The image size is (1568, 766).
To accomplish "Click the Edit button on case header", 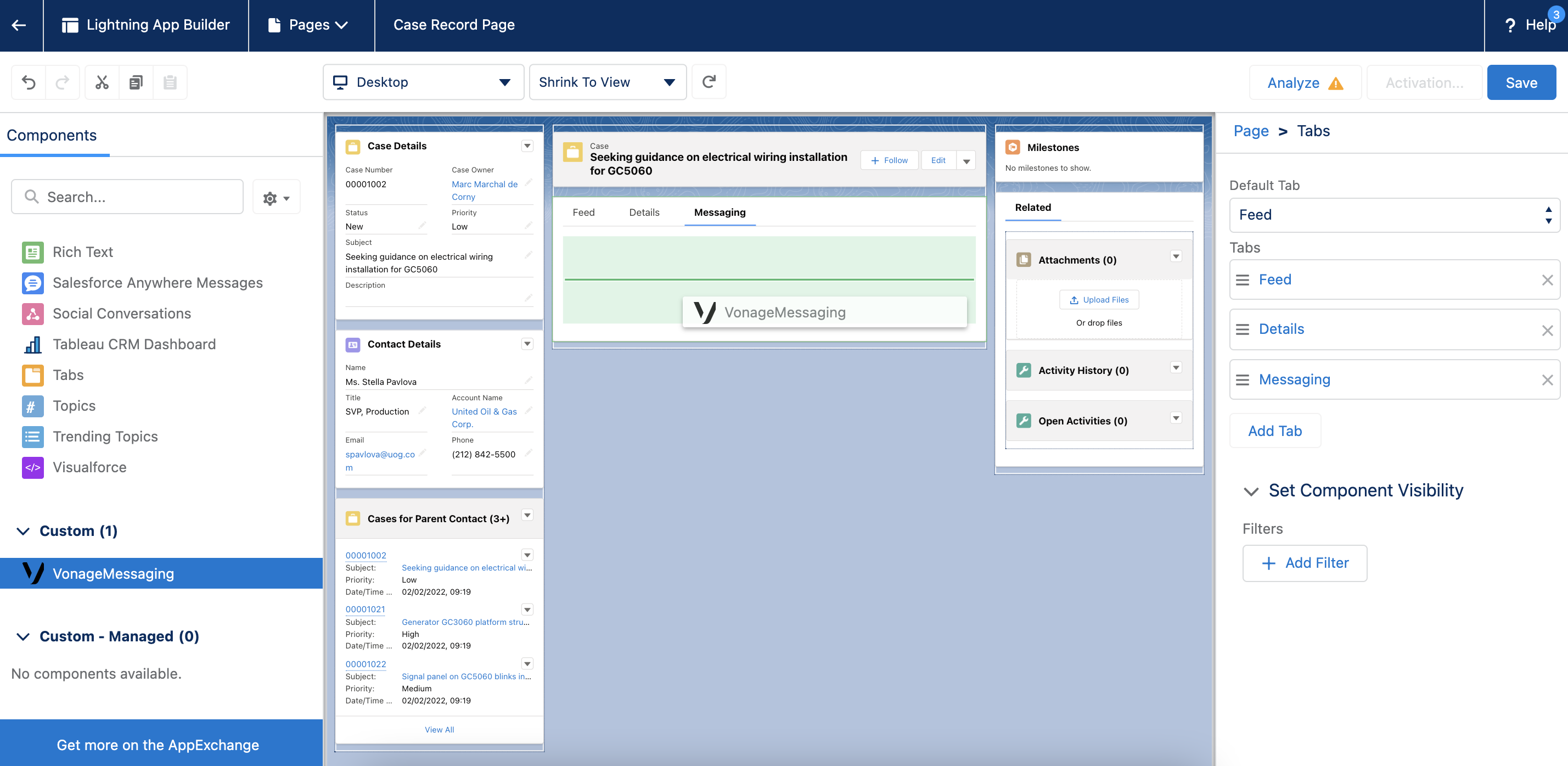I will pos(938,161).
